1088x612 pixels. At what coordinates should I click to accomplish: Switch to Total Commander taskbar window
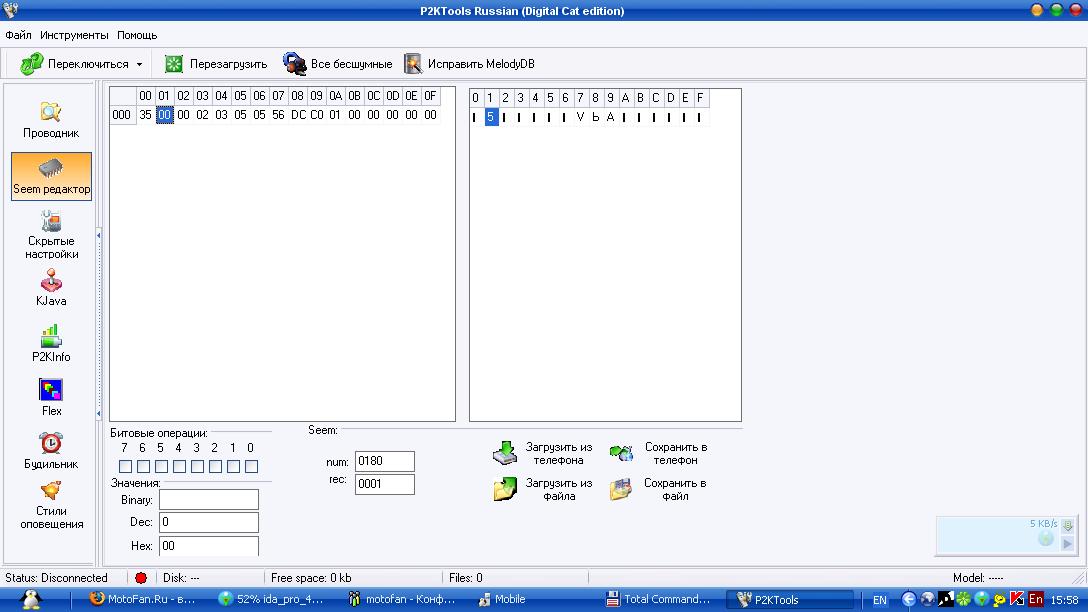(x=658, y=600)
